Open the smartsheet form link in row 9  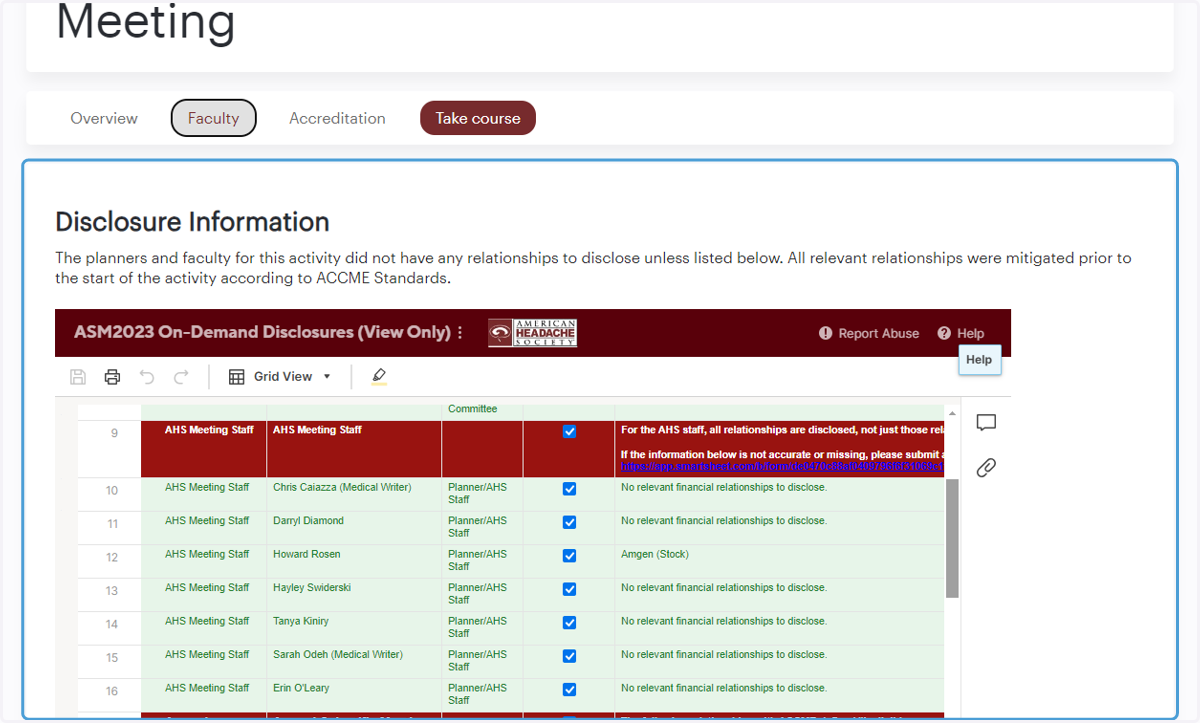coord(782,466)
